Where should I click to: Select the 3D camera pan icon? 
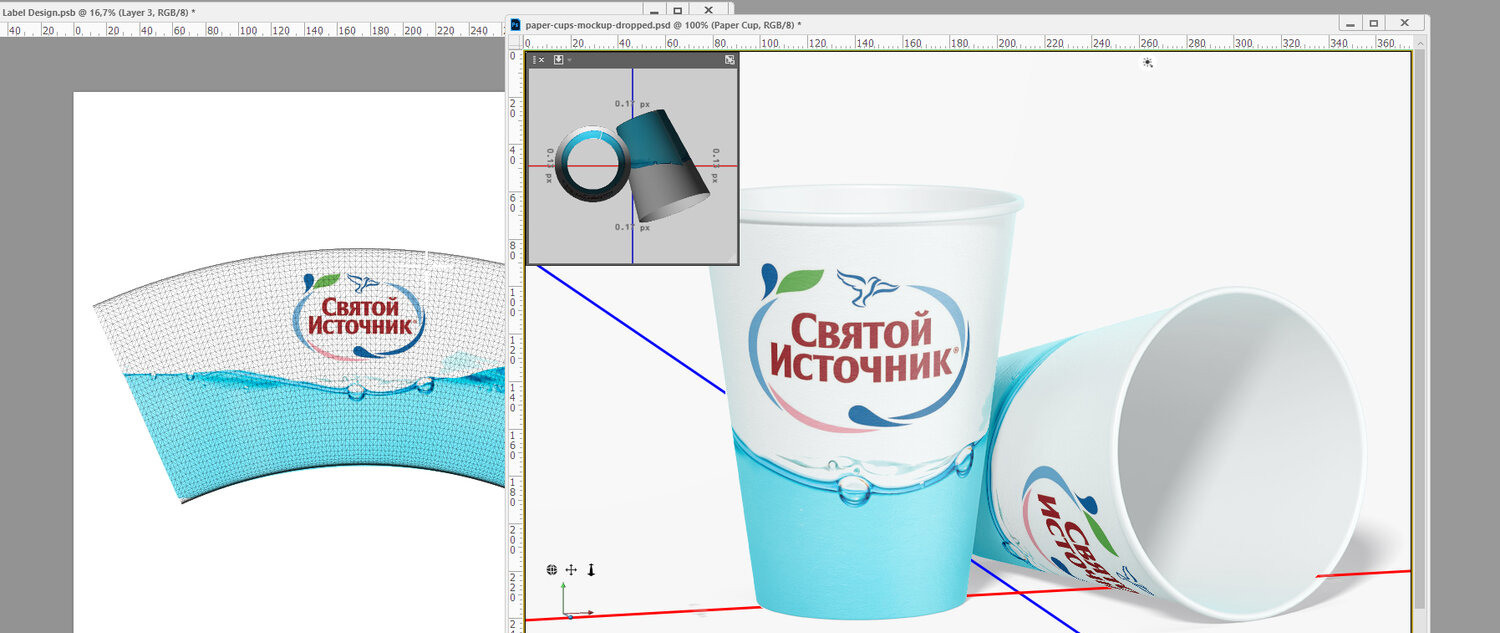(571, 570)
